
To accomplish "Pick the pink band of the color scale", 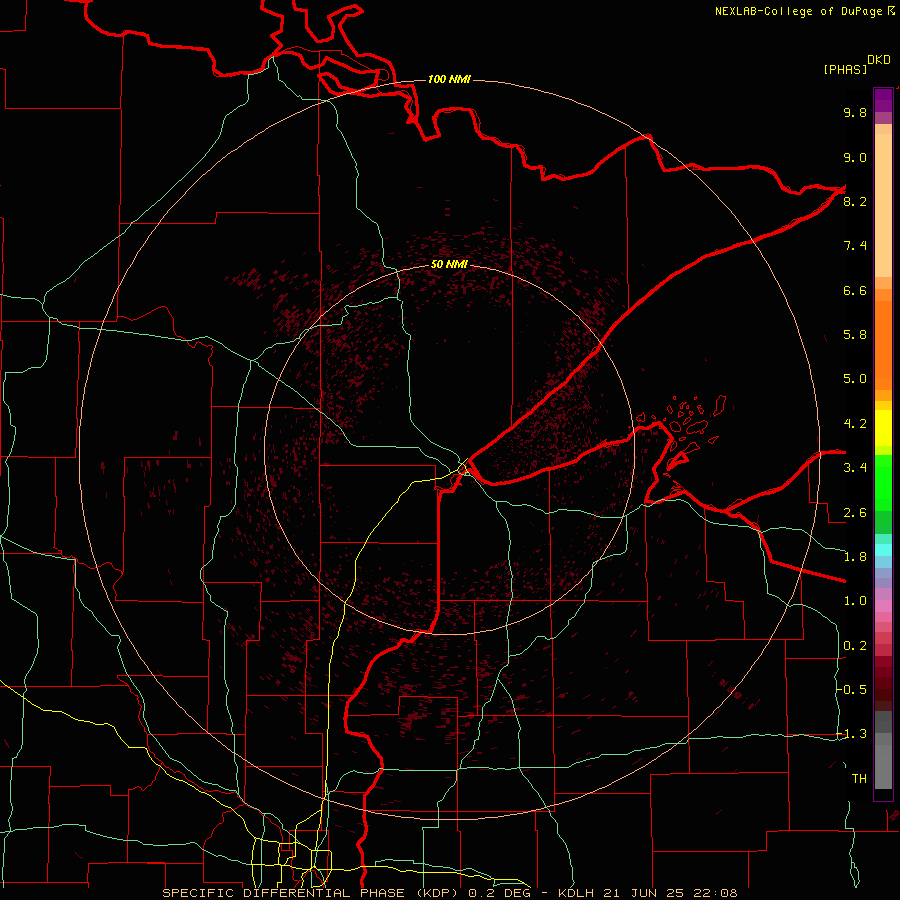I will pyautogui.click(x=883, y=606).
